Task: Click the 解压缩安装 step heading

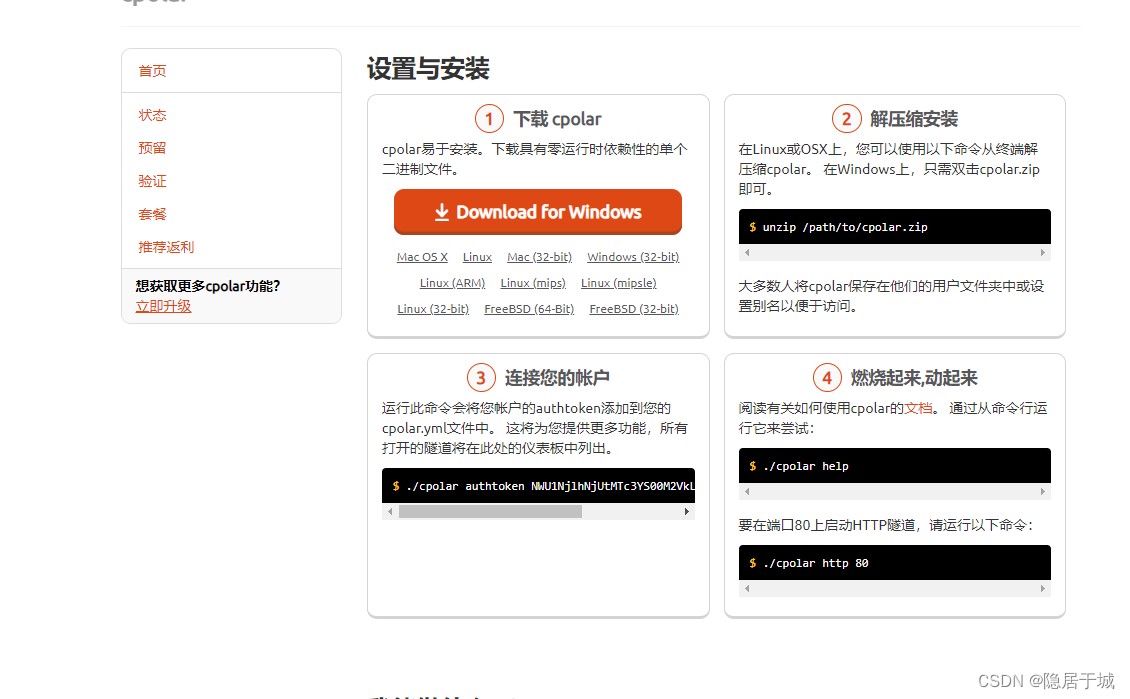Action: (x=914, y=119)
